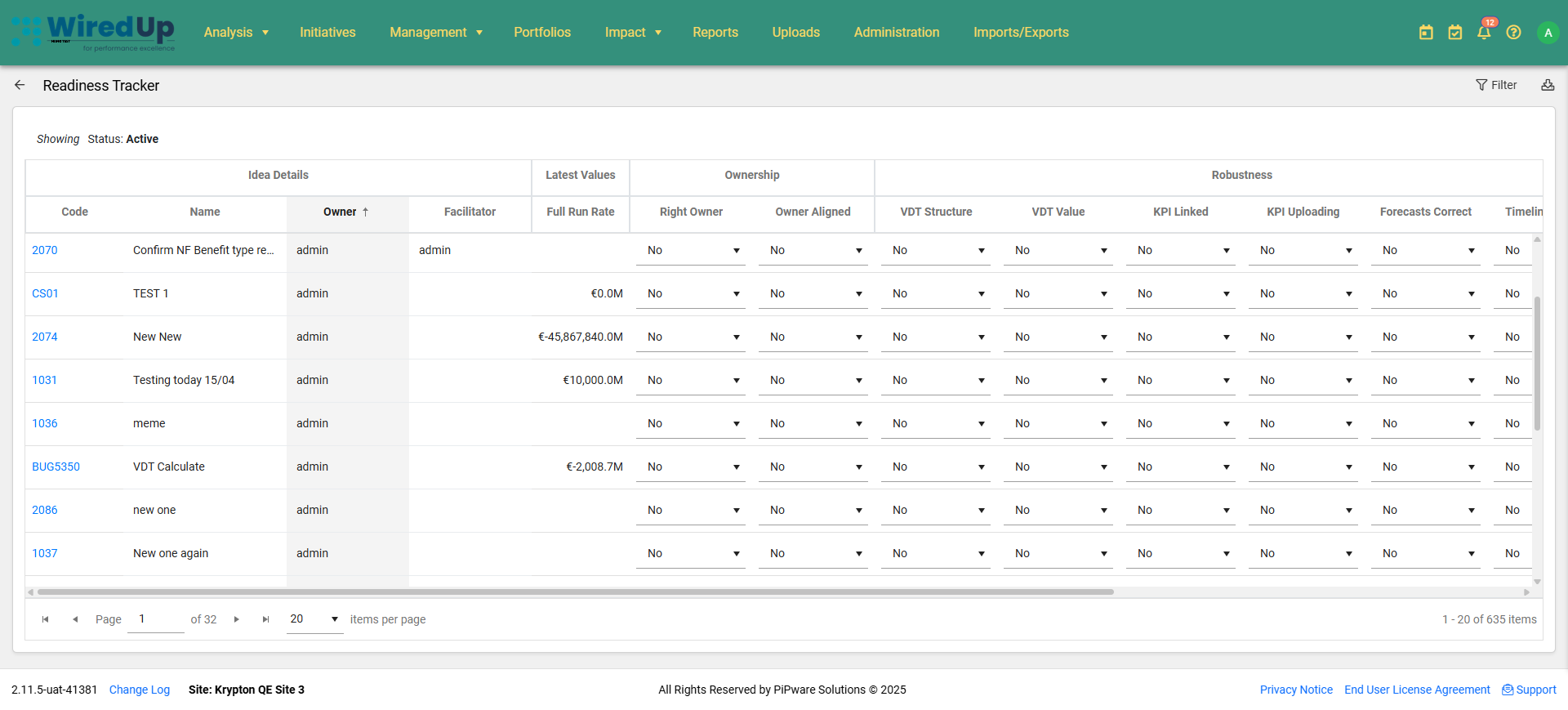Open notifications bell with 12 badge

(x=1485, y=31)
